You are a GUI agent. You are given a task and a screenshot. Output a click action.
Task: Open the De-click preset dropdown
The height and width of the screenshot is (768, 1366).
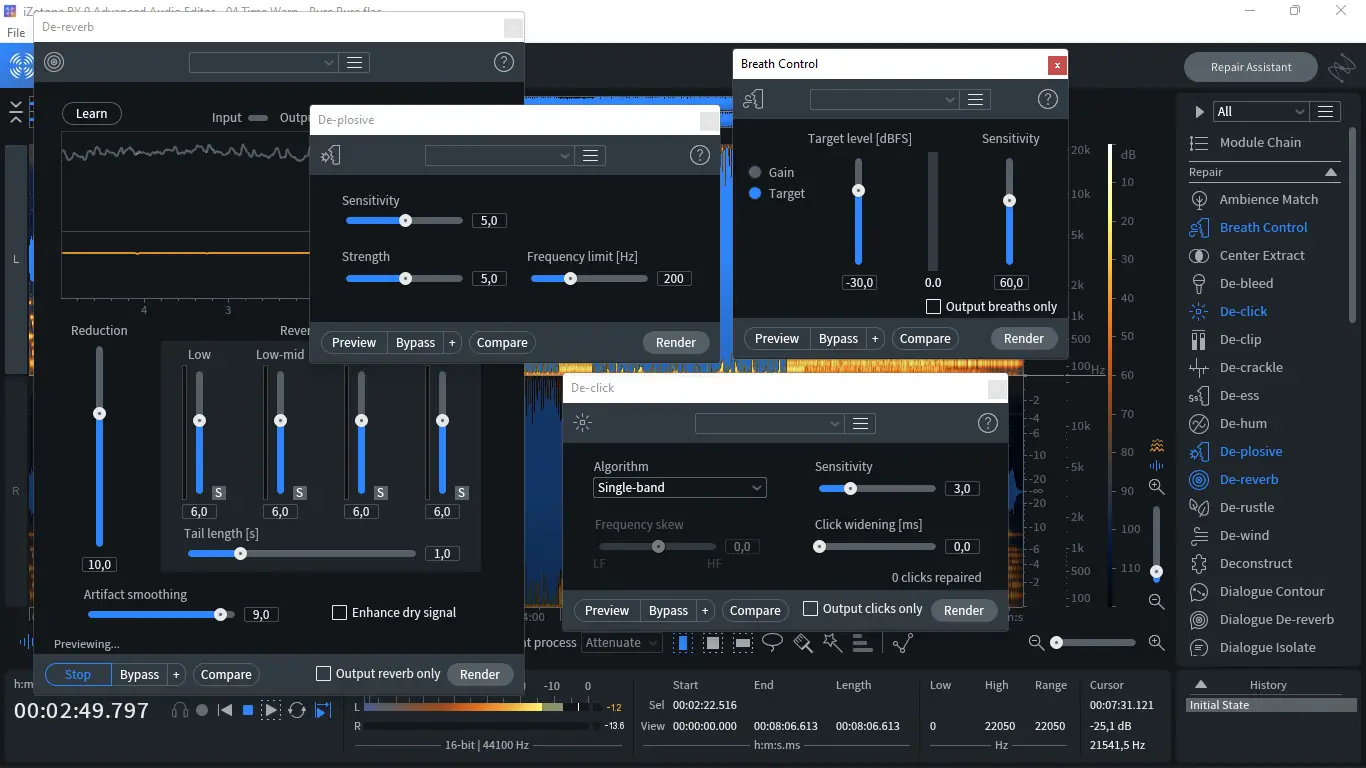click(770, 423)
